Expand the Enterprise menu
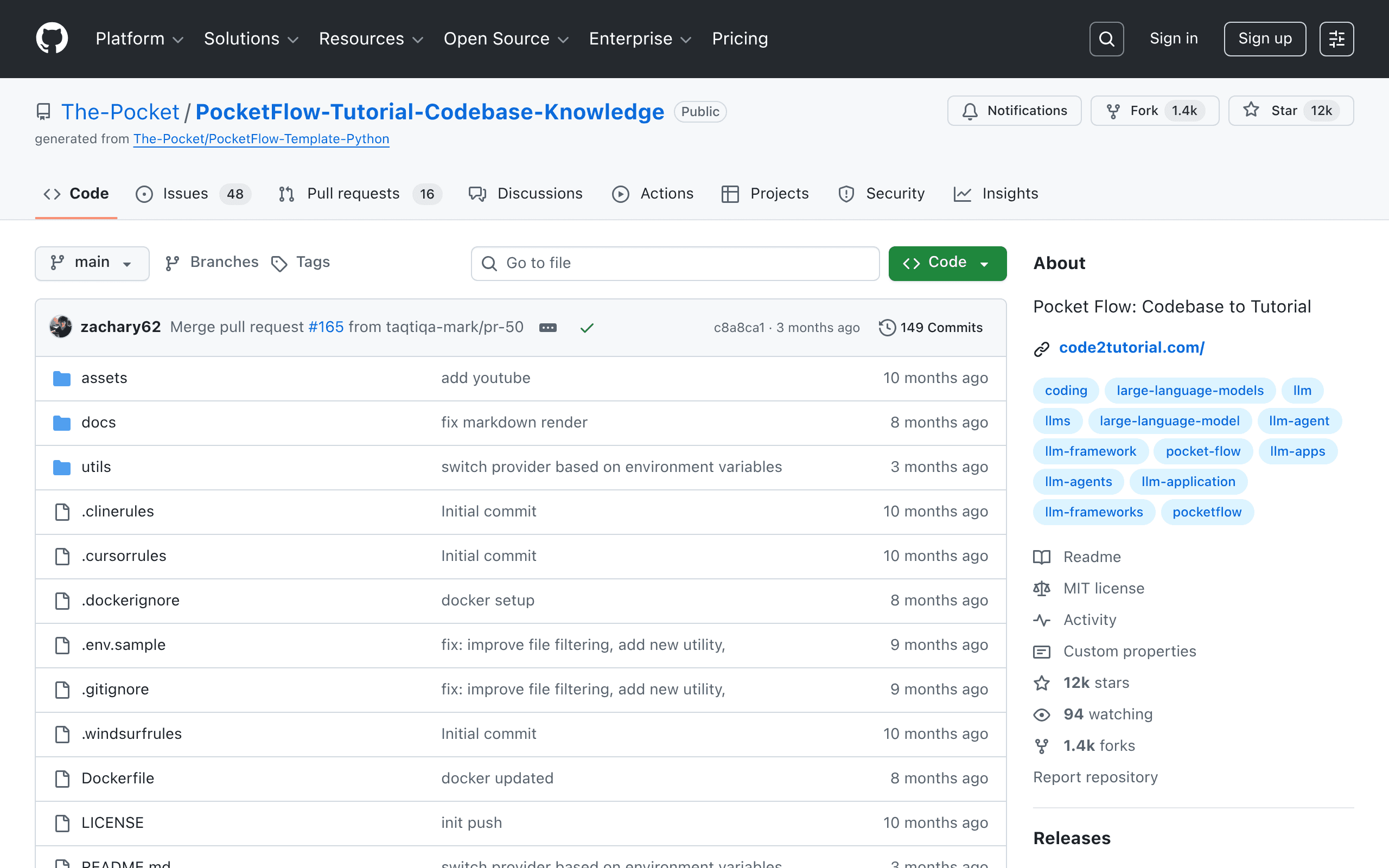Viewport: 1389px width, 868px height. [640, 39]
